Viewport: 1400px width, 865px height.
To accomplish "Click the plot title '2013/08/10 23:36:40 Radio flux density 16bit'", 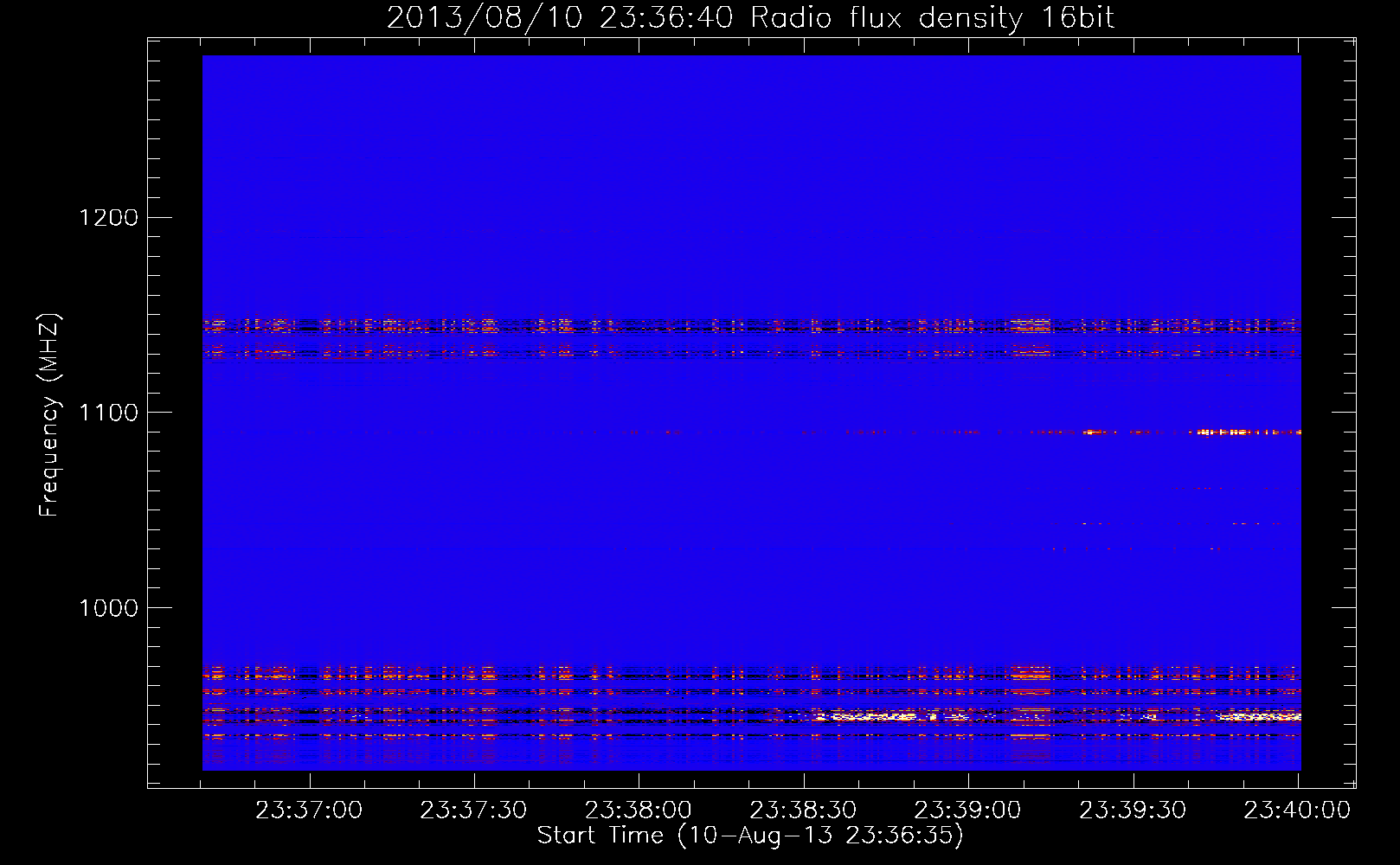I will click(750, 18).
